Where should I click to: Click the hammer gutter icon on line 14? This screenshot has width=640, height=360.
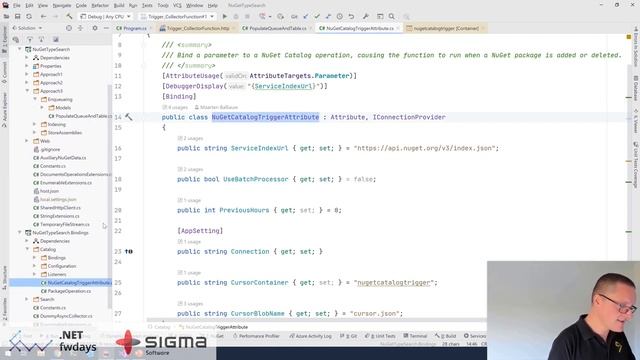(x=129, y=117)
